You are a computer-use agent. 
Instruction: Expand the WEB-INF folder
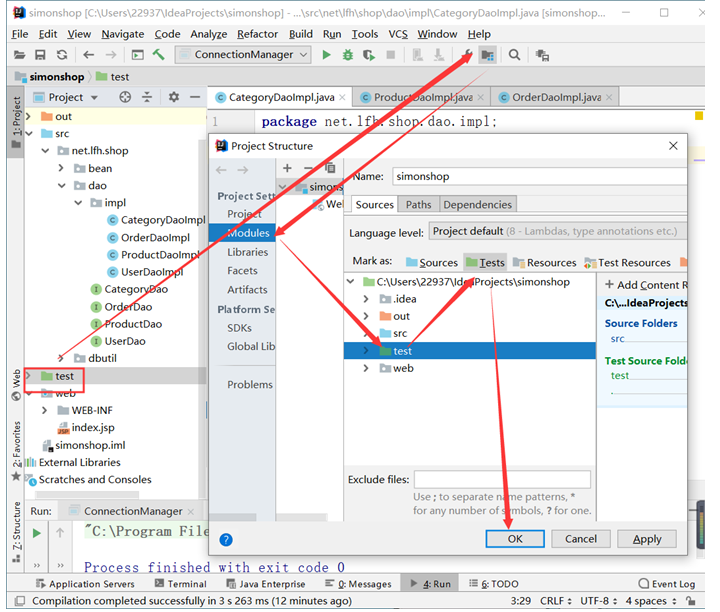click(45, 410)
